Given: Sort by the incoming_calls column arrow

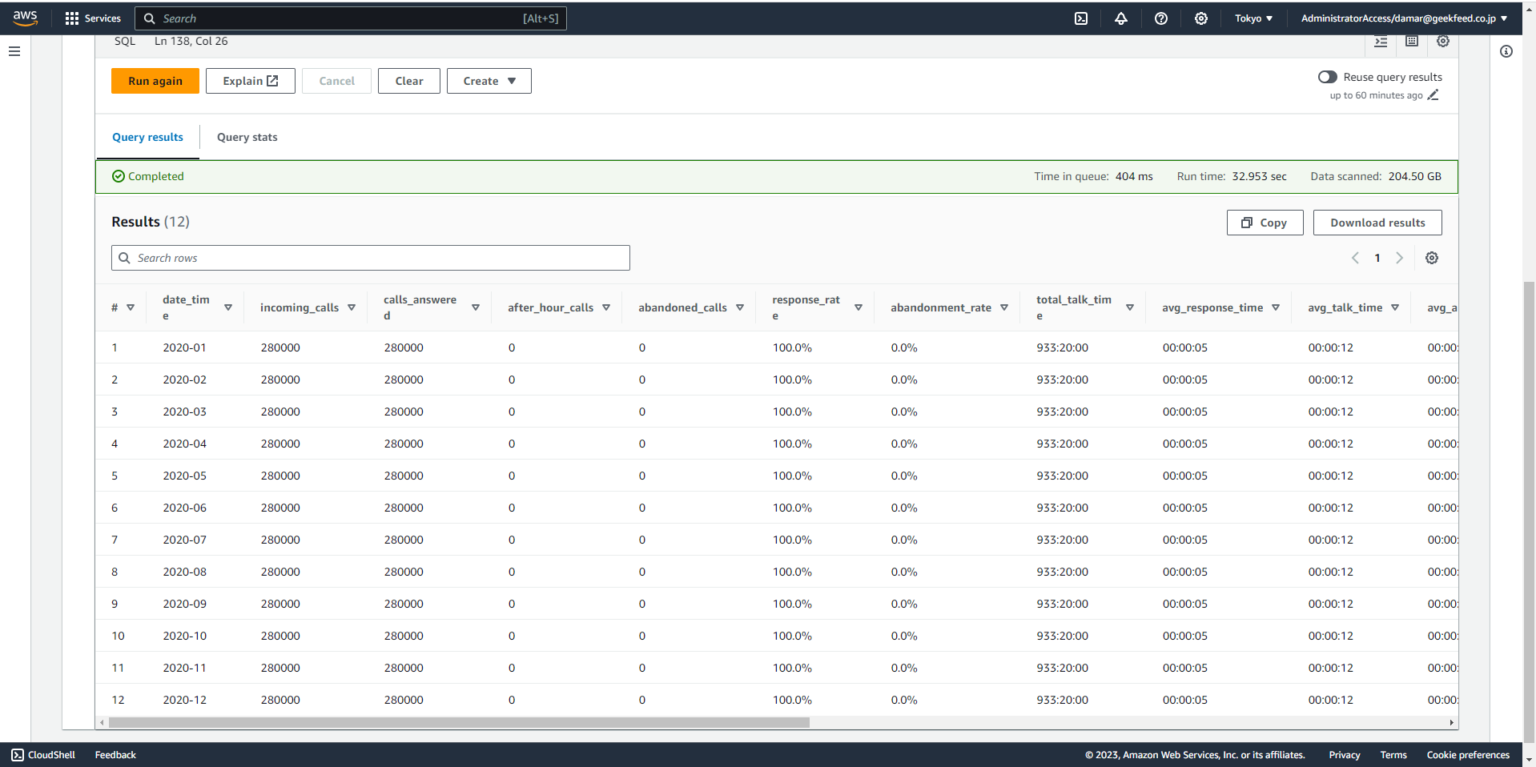Looking at the screenshot, I should (351, 308).
